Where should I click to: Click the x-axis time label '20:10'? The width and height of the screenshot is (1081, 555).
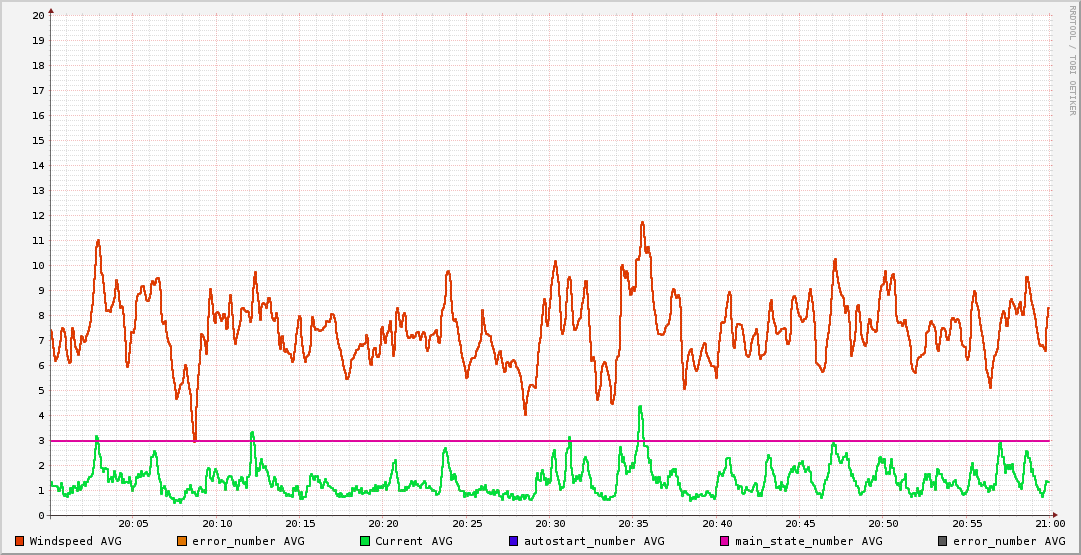pos(216,525)
